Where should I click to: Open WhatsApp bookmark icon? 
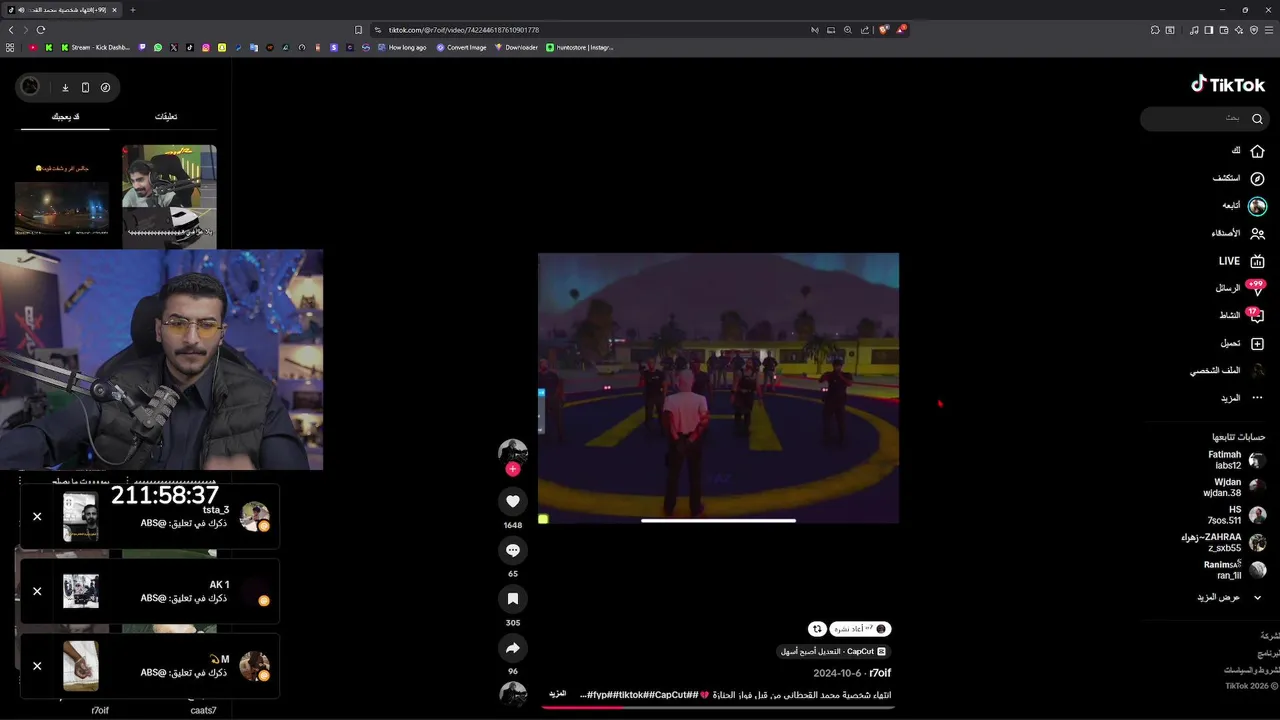[x=158, y=47]
